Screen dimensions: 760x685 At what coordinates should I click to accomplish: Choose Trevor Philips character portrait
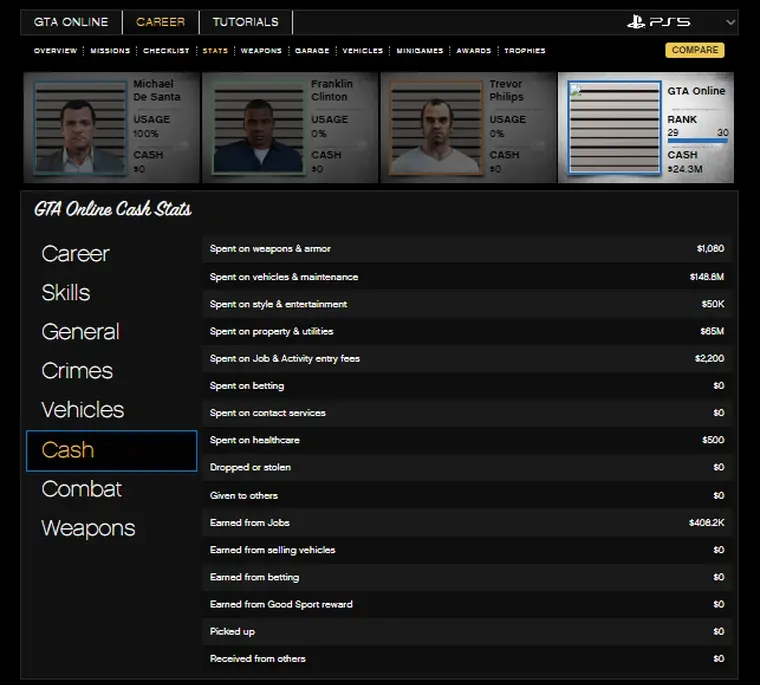(x=436, y=128)
